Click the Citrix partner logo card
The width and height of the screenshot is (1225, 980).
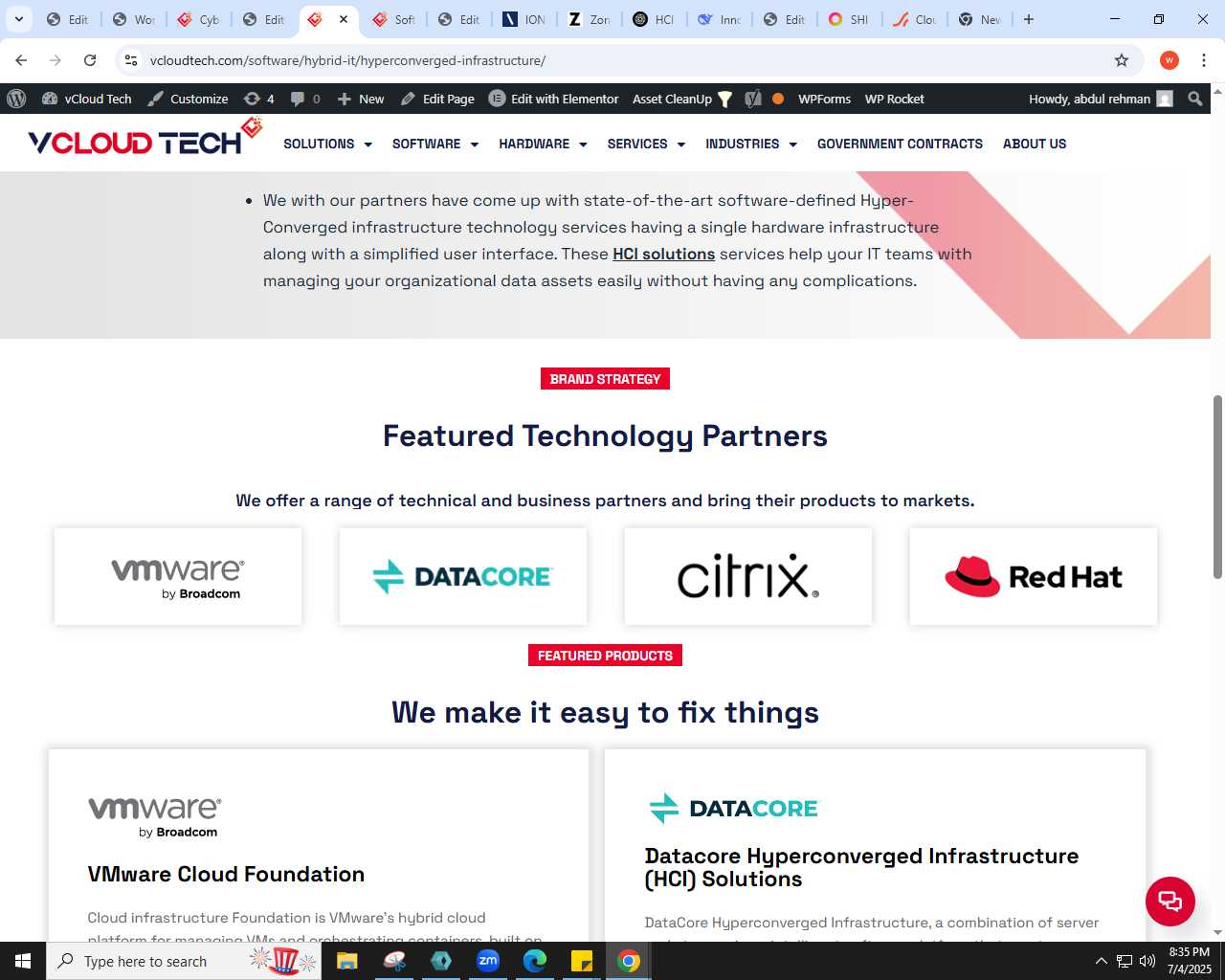tap(748, 577)
